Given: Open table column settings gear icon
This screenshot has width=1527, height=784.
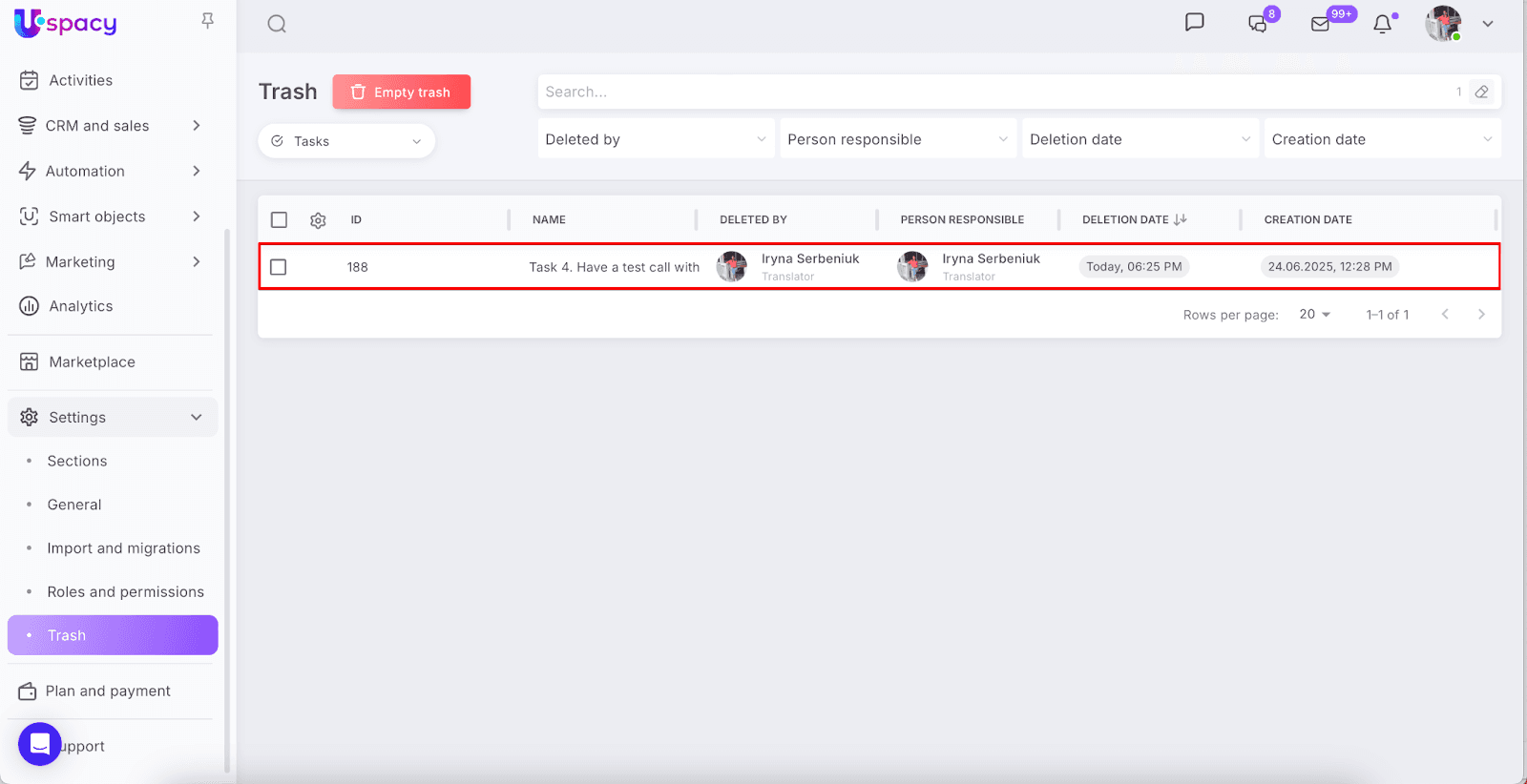Looking at the screenshot, I should click(318, 220).
